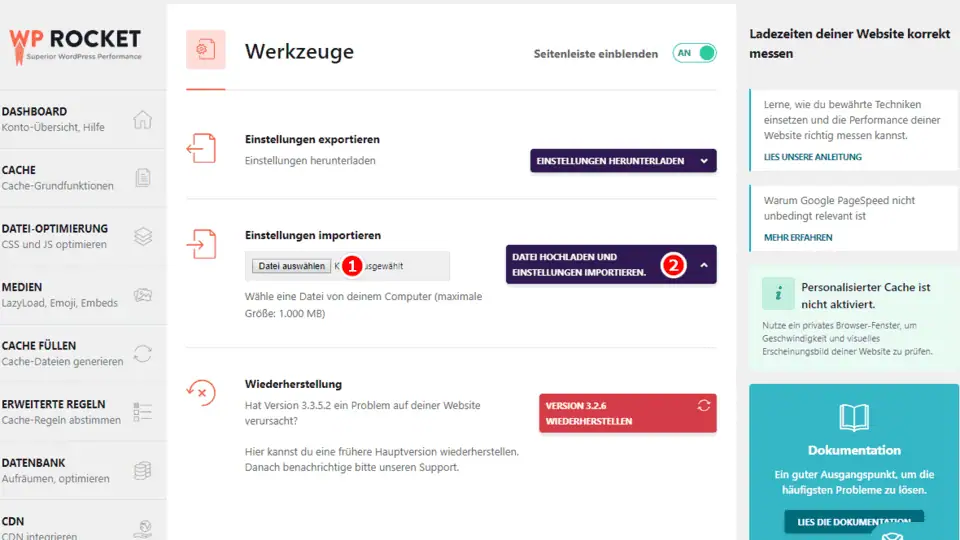The width and height of the screenshot is (960, 540).
Task: Click the Werkzeuge page heading
Action: [299, 51]
